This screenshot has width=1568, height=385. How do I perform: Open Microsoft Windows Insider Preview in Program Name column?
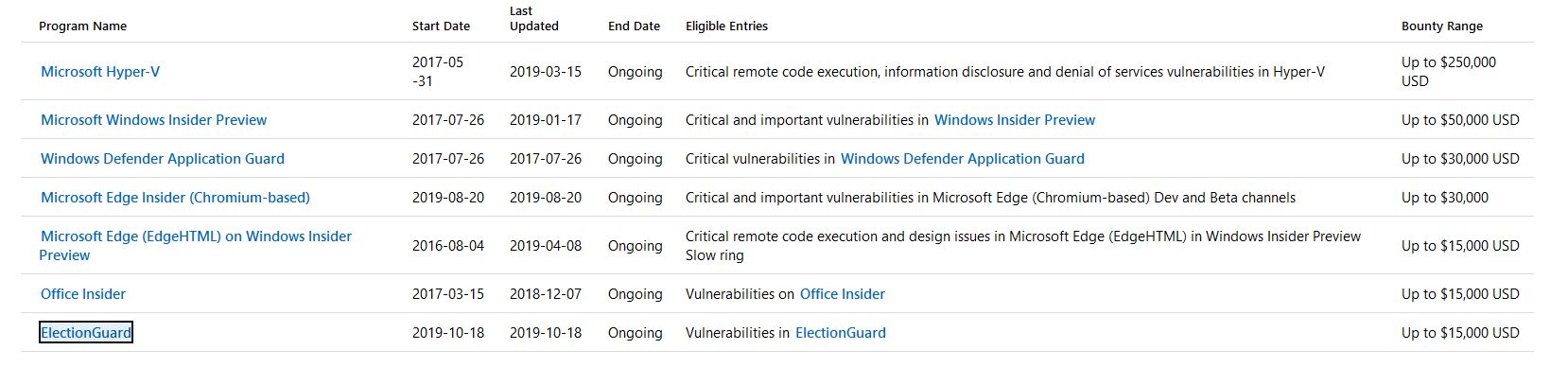coord(153,120)
